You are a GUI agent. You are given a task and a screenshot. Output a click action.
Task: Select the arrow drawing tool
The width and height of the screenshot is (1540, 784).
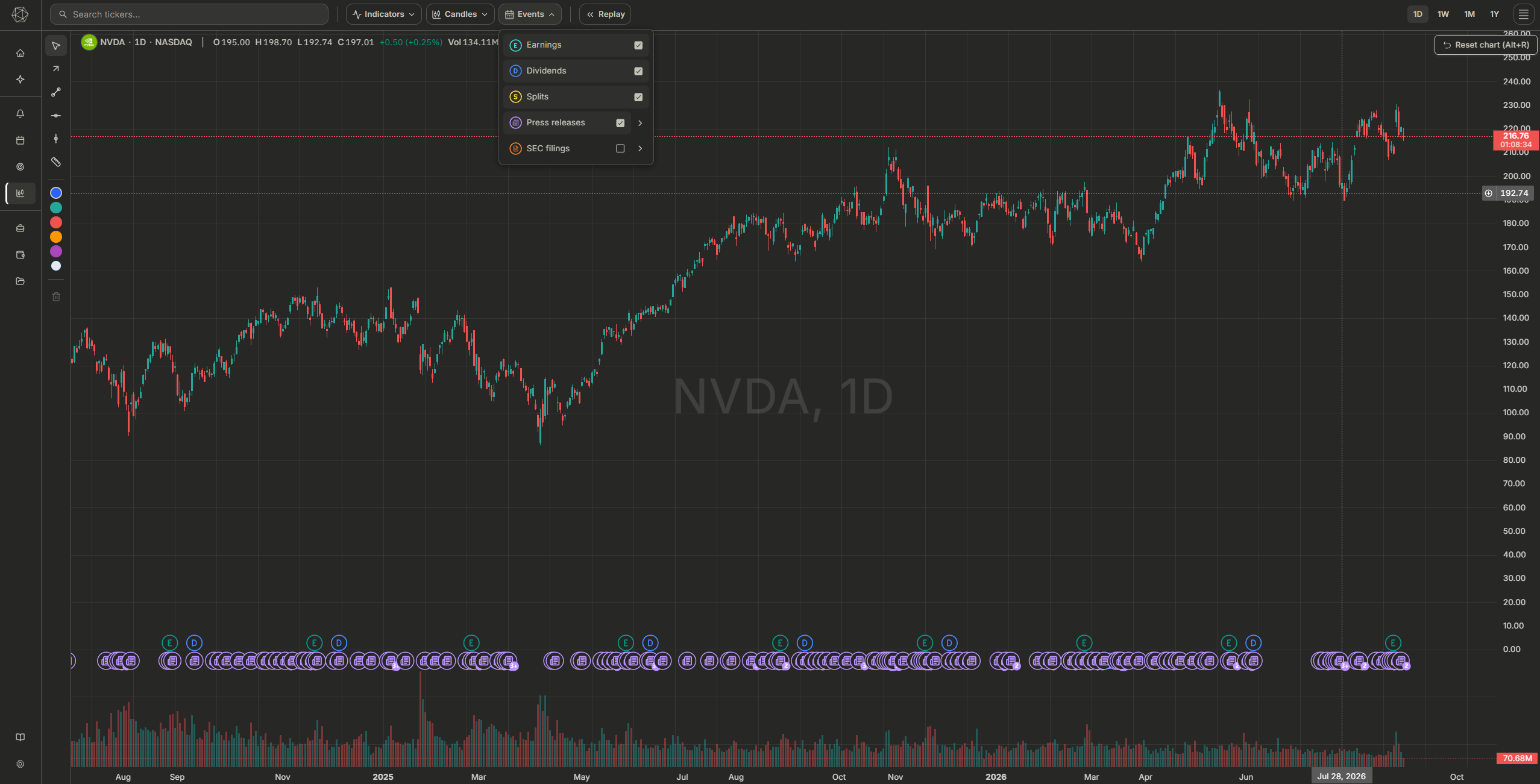(x=56, y=69)
